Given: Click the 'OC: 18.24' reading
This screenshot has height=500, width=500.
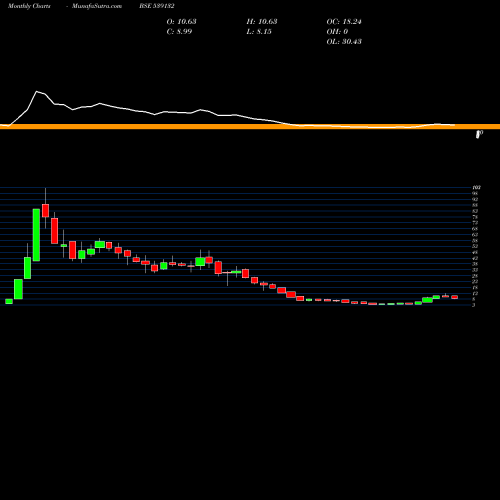Looking at the screenshot, I should click(x=344, y=21).
